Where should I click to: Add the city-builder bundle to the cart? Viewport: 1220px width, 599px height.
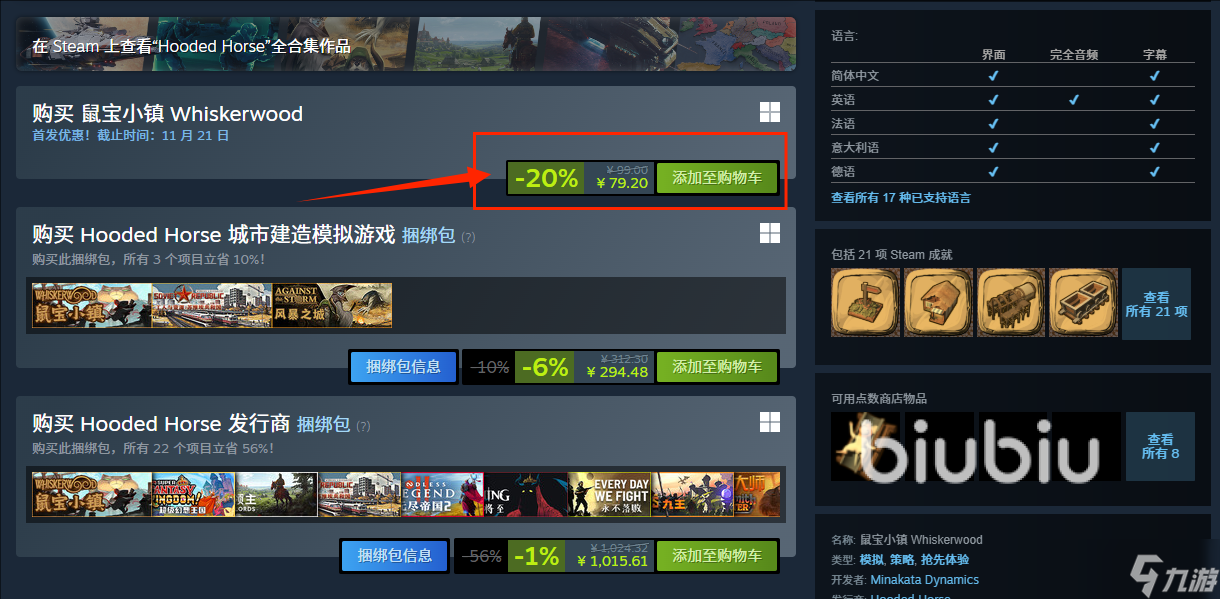click(717, 366)
